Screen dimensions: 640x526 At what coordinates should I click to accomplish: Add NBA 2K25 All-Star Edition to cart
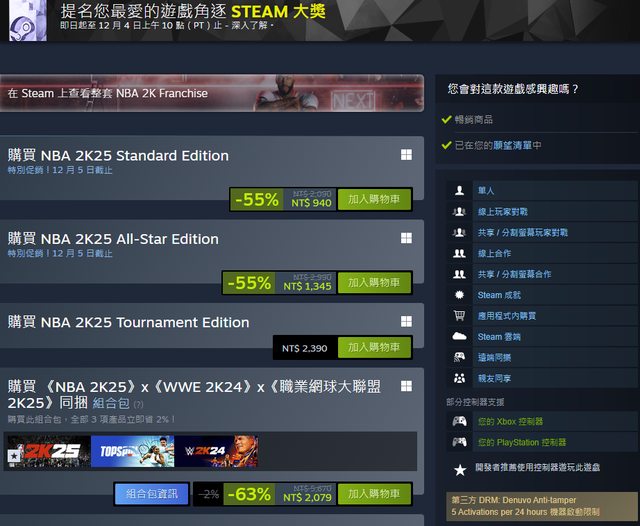coord(374,283)
